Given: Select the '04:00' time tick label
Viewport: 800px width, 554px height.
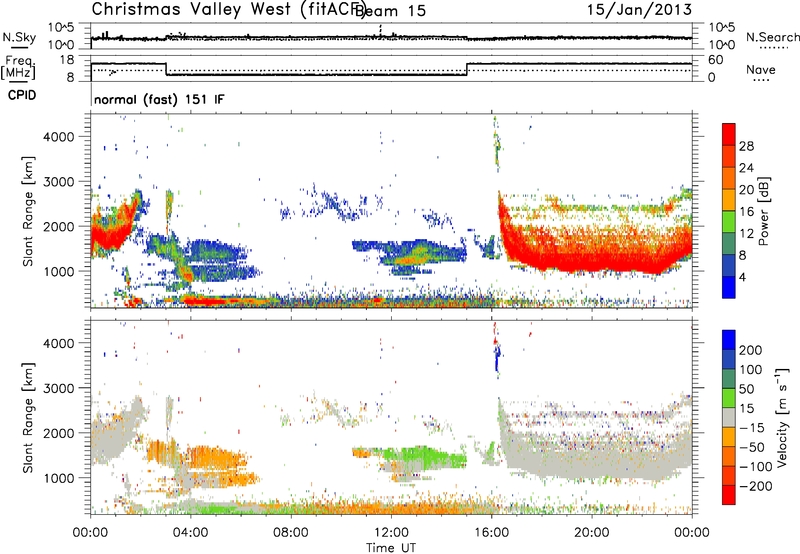Looking at the screenshot, I should [x=190, y=533].
